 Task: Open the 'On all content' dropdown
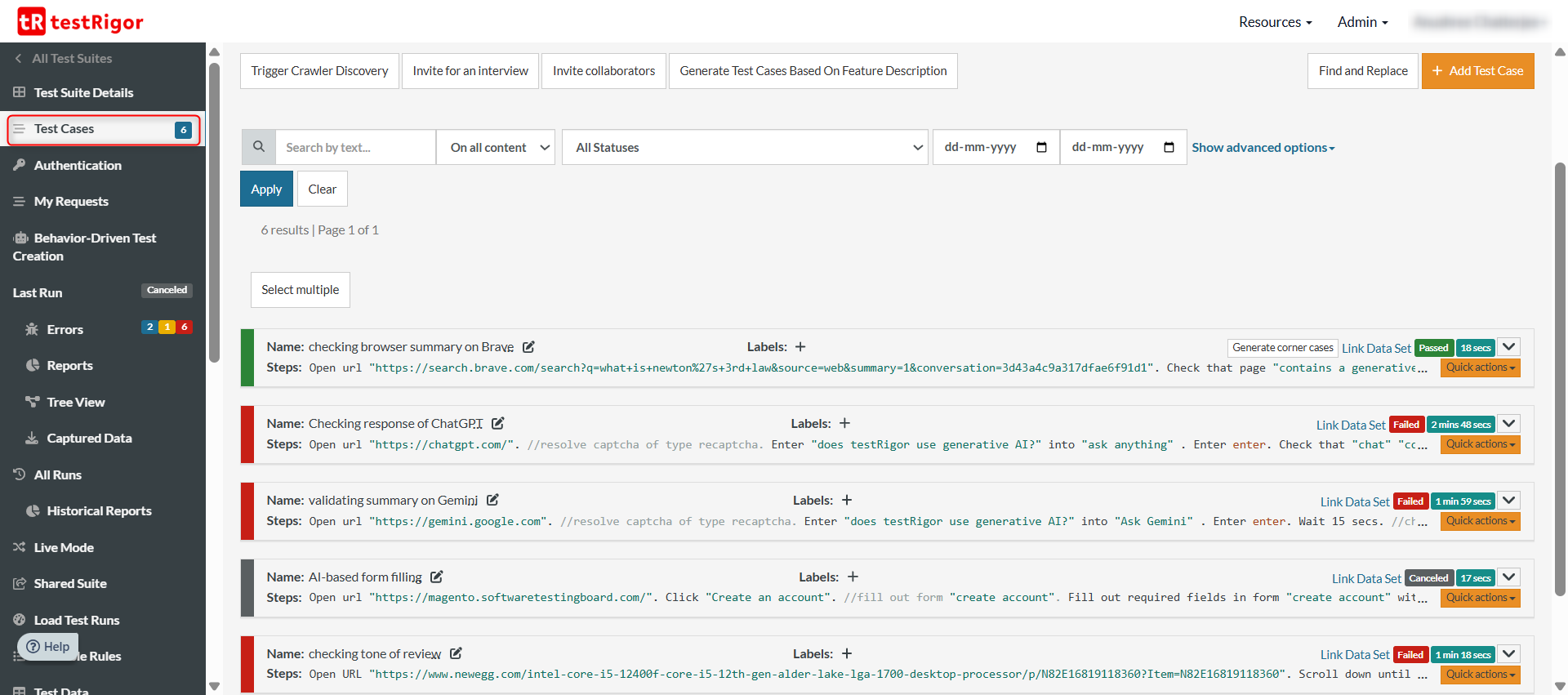coord(496,148)
